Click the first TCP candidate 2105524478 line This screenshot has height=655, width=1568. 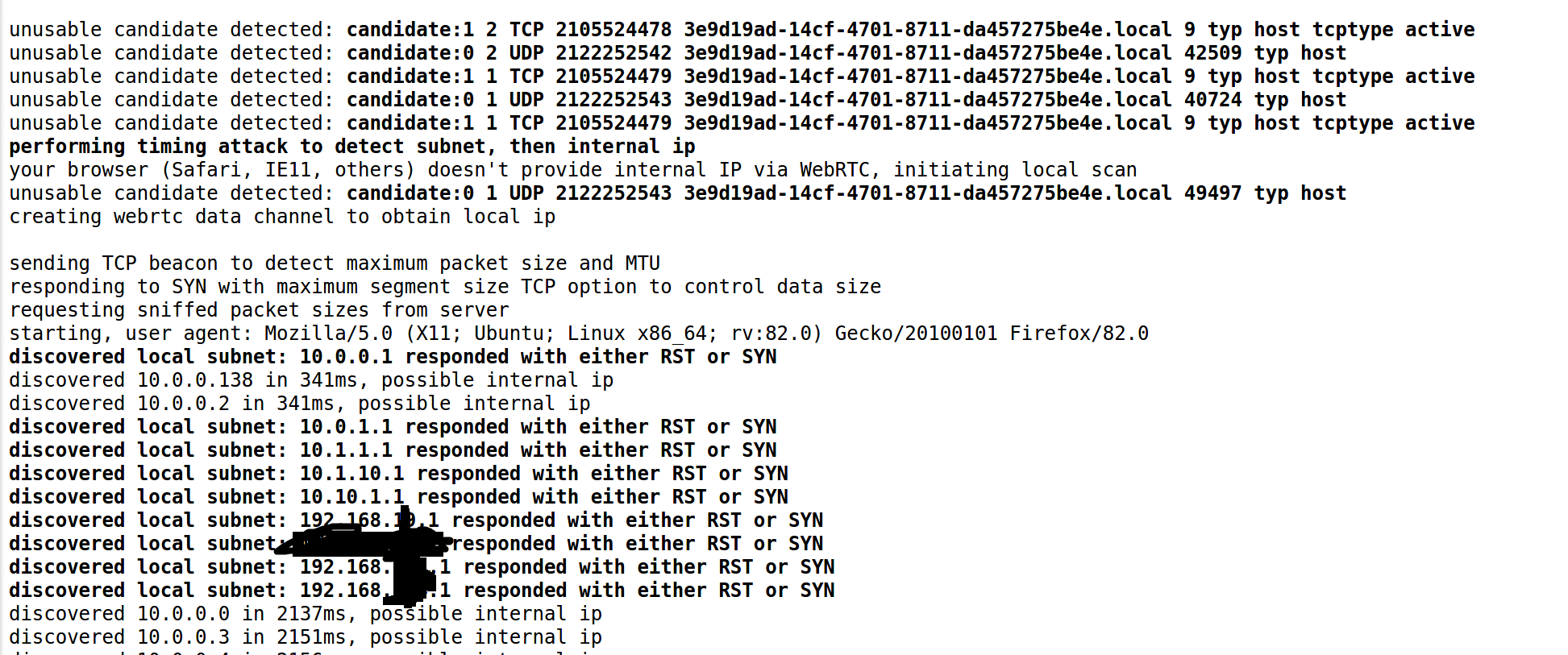[742, 30]
